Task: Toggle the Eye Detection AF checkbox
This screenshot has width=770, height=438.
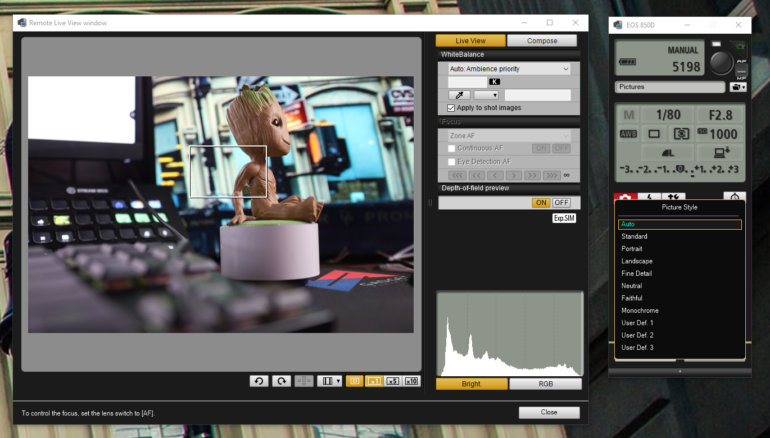Action: (451, 162)
